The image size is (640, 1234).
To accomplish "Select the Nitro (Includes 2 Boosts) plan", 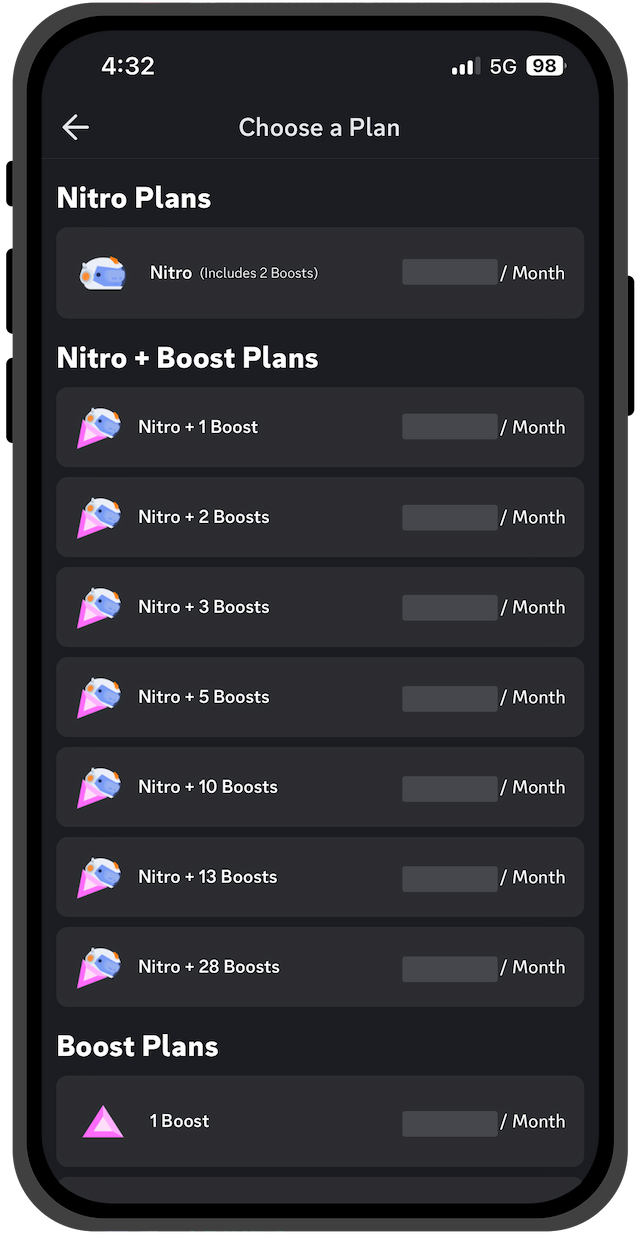I will (x=320, y=273).
